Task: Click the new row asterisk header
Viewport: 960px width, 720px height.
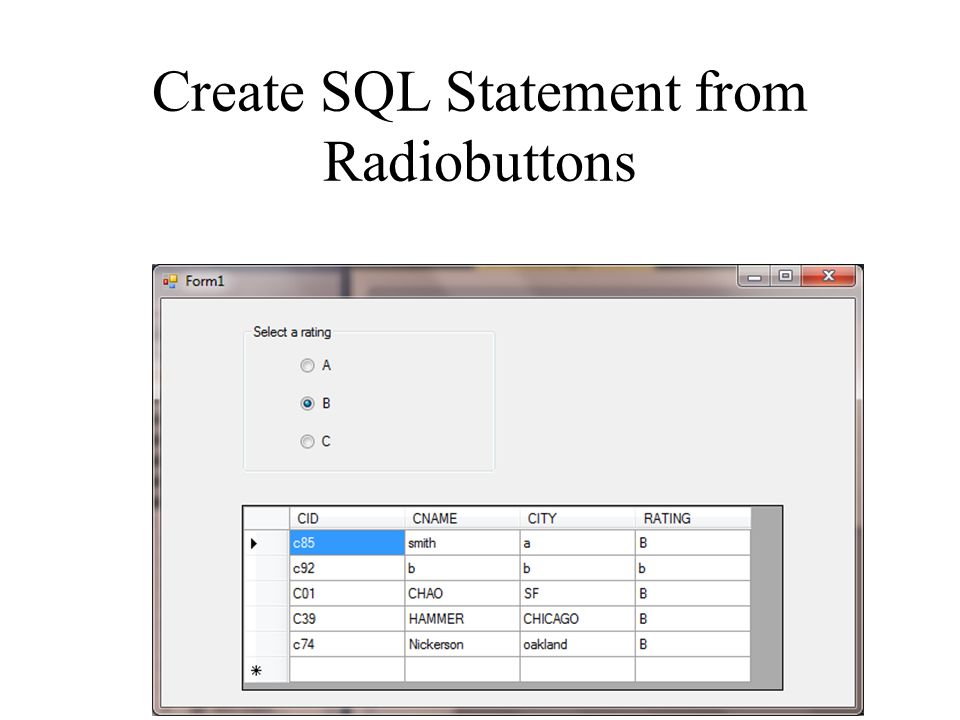Action: tap(266, 670)
